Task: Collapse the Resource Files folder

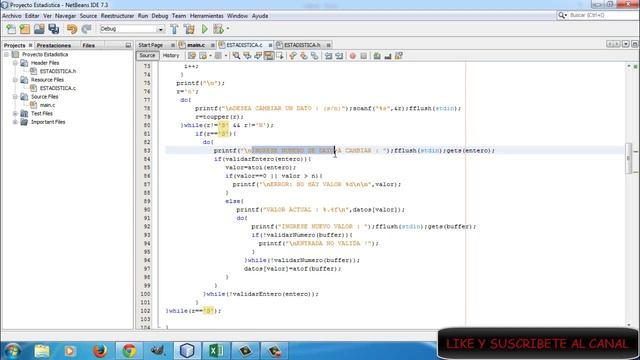Action: (x=15, y=80)
